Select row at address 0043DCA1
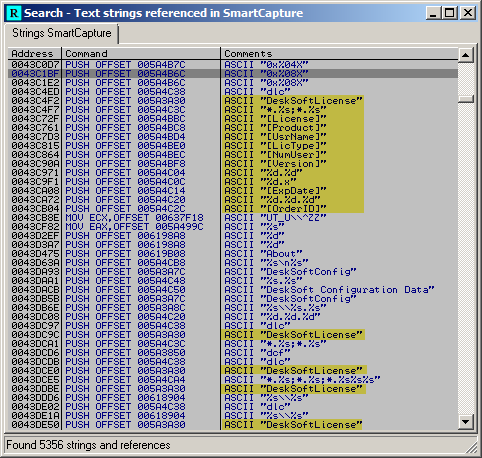The width and height of the screenshot is (482, 458). 233,344
